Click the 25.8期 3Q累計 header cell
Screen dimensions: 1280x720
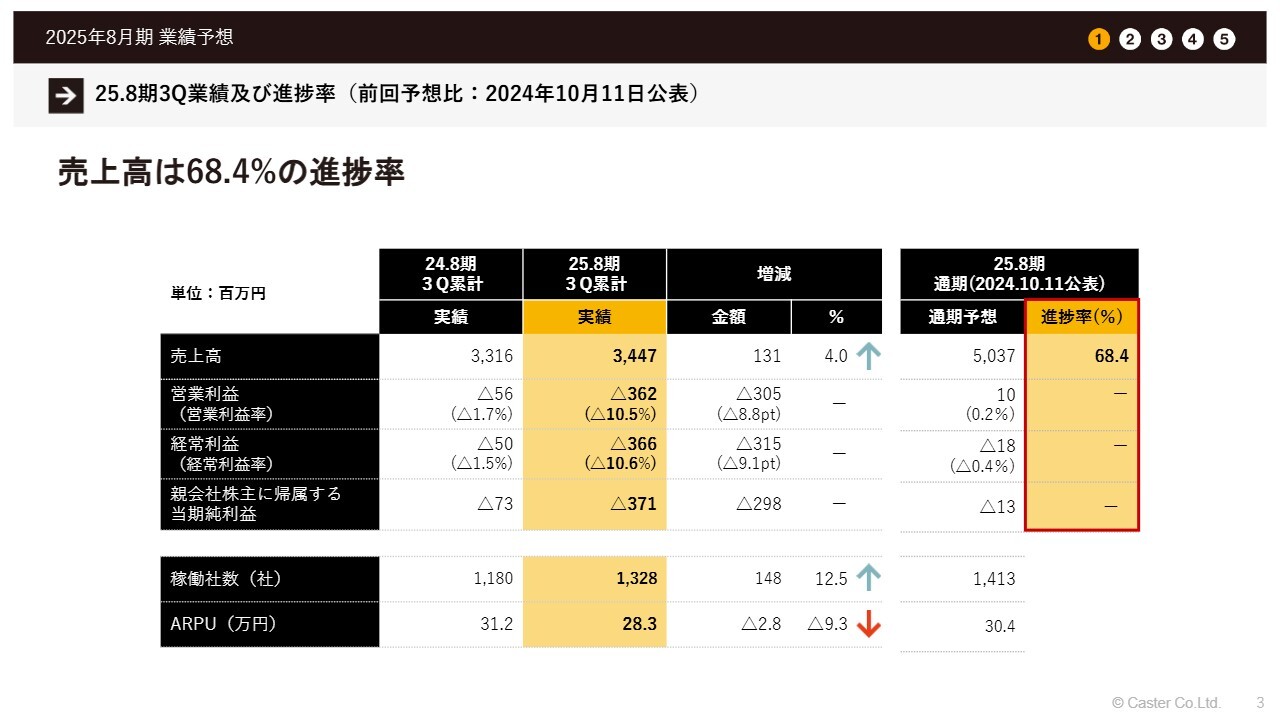[594, 274]
